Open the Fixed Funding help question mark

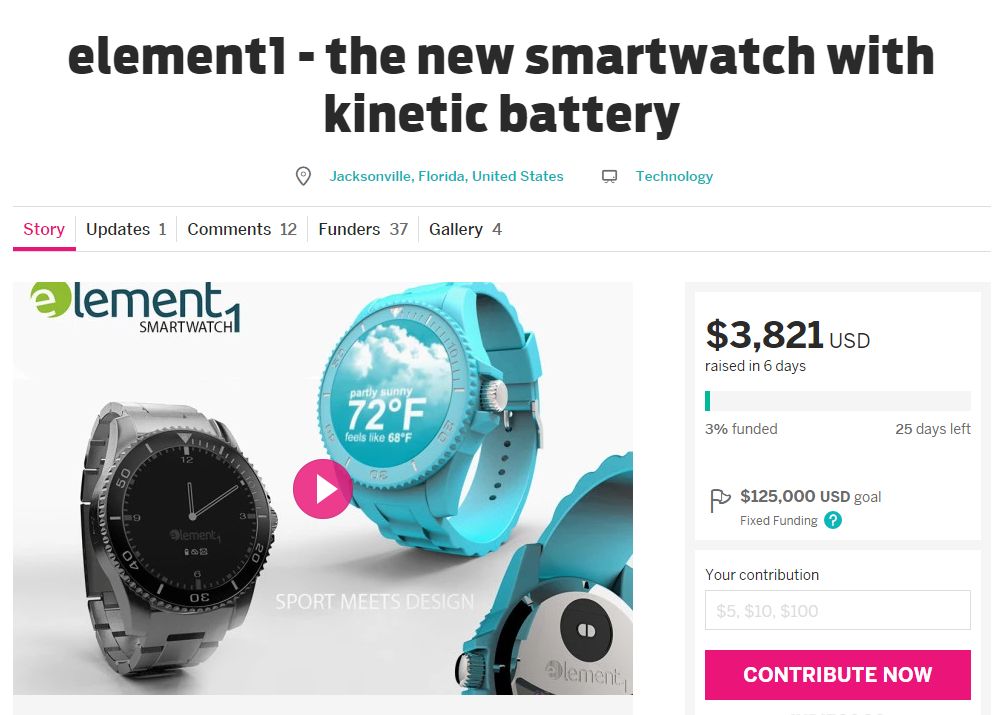[833, 520]
